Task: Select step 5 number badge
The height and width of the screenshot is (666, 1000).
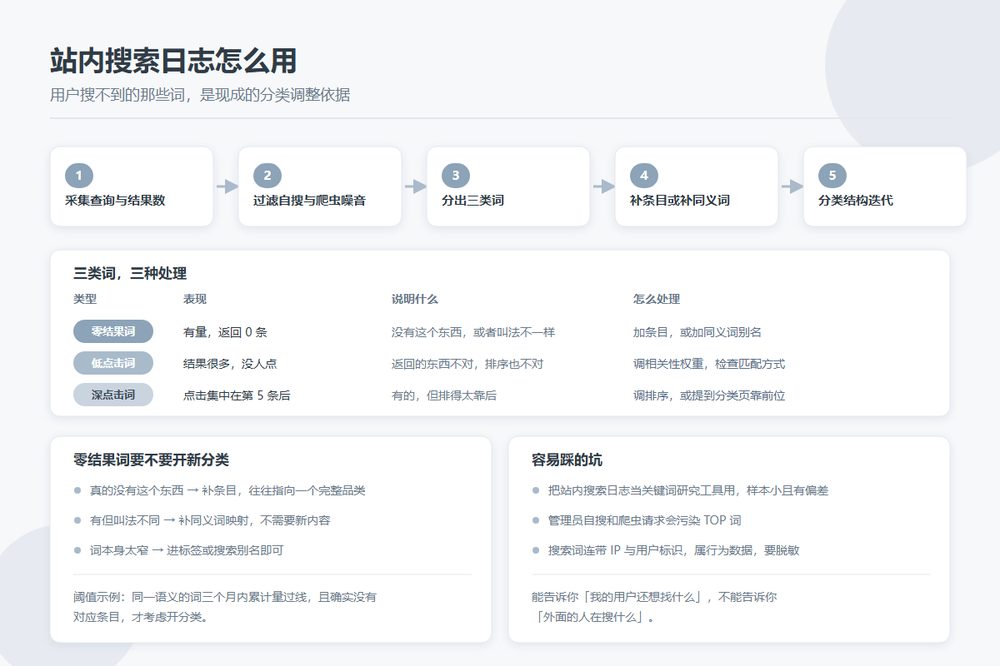Action: point(832,175)
